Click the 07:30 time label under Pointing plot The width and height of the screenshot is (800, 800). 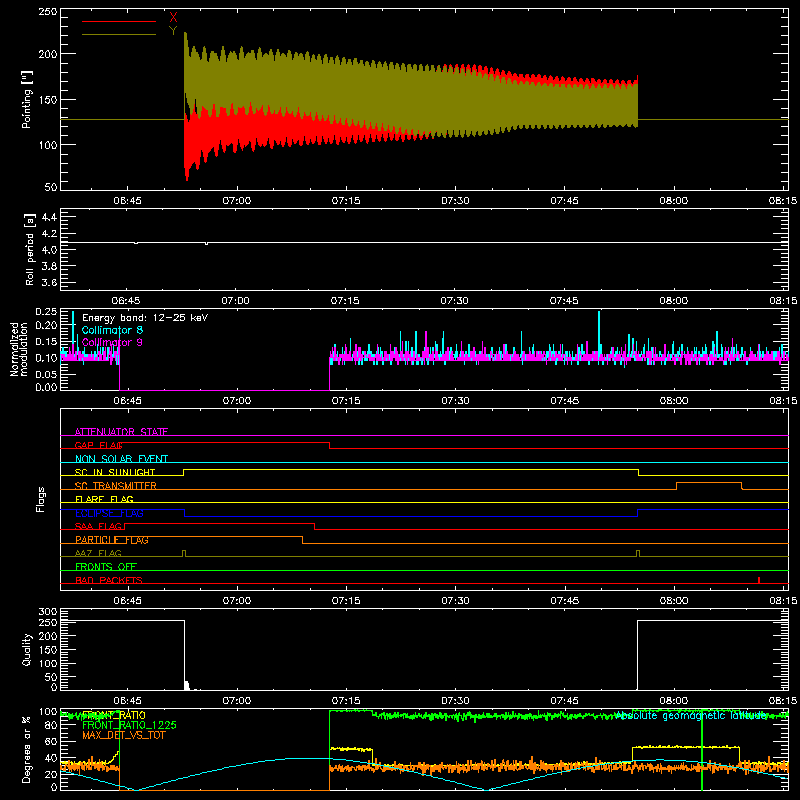455,201
